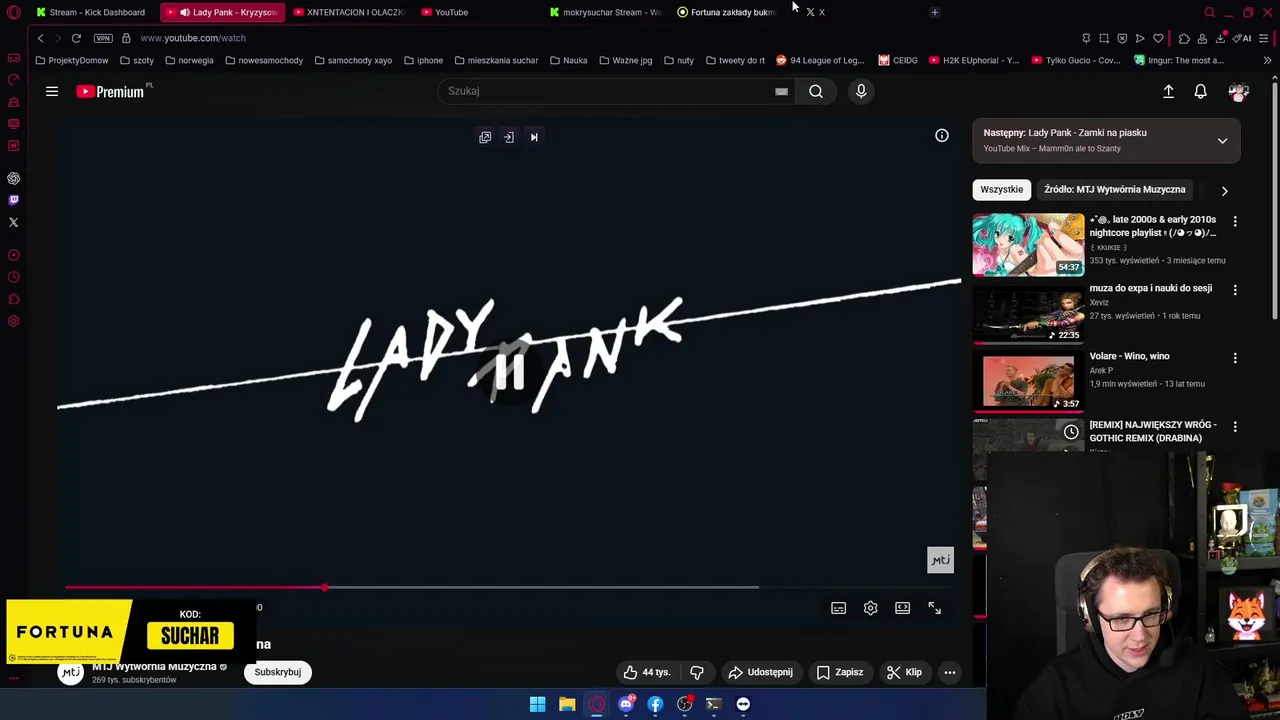Click the address bar URL
Viewport: 1280px width, 720px height.
tap(193, 38)
